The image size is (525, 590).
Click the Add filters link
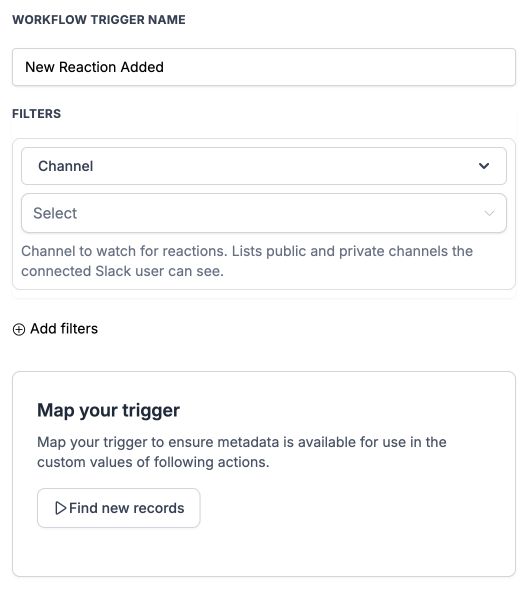click(55, 328)
